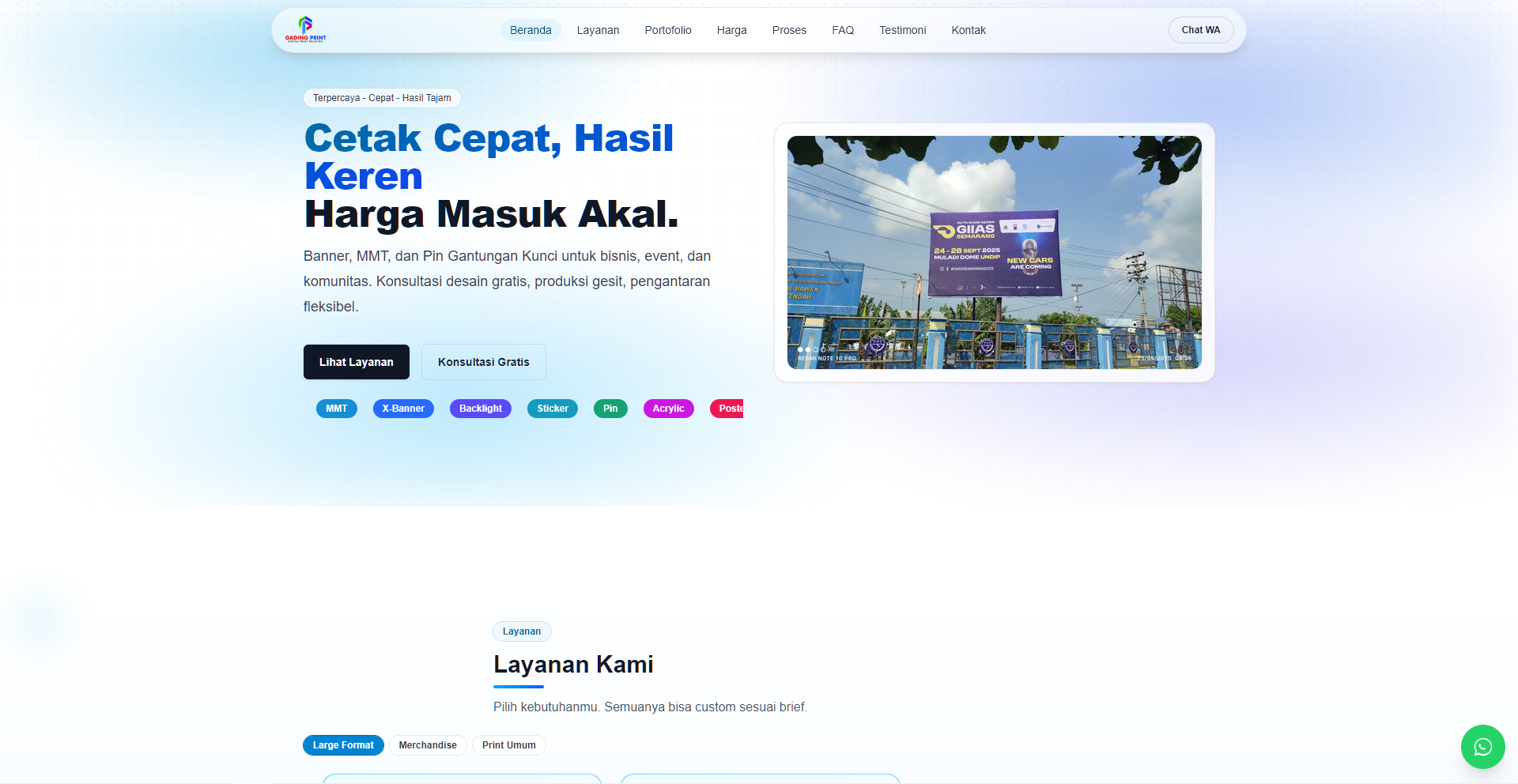Click the small Layanan section label
Screen dimensions: 1518x784
[522, 631]
